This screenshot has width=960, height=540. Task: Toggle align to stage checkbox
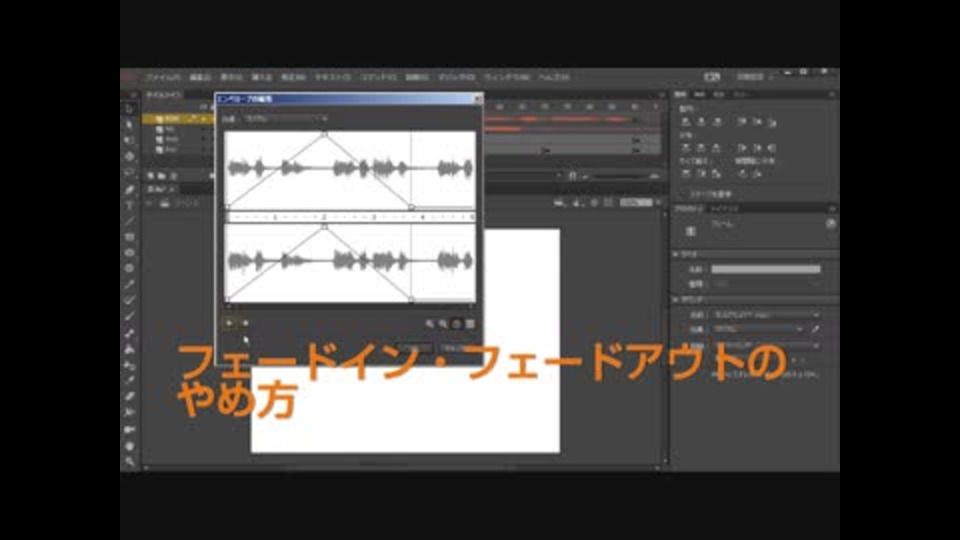tap(684, 194)
